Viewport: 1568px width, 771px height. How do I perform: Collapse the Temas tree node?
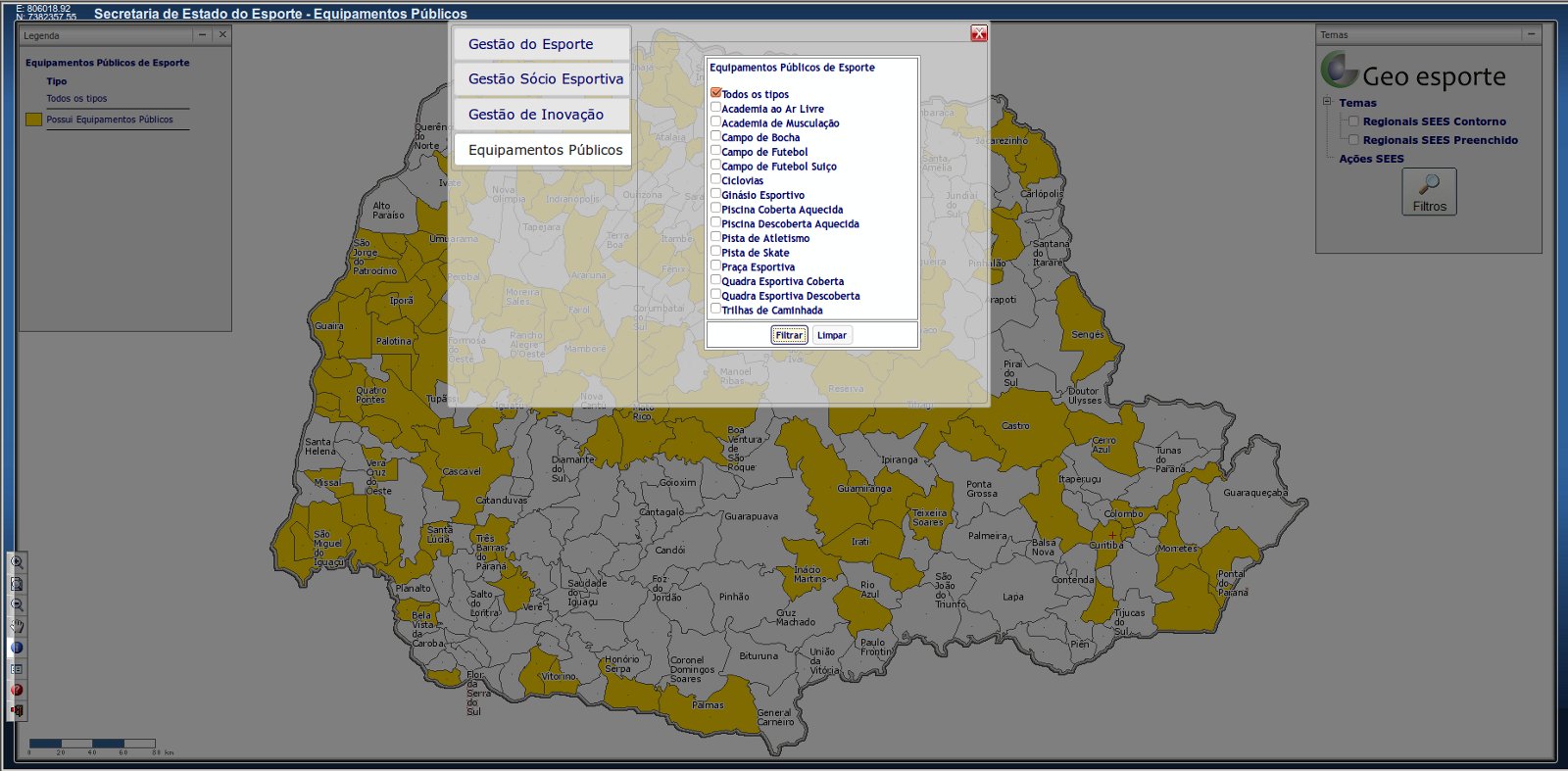click(x=1327, y=101)
